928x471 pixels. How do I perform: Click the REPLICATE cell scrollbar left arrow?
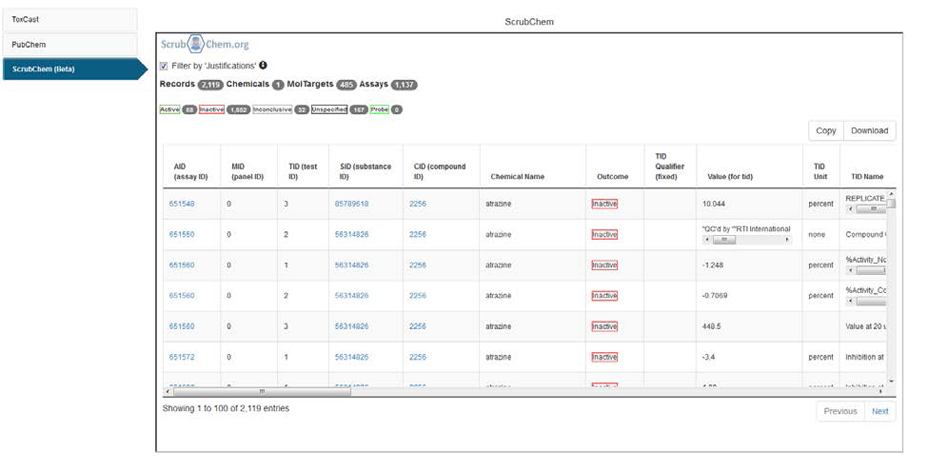click(850, 209)
